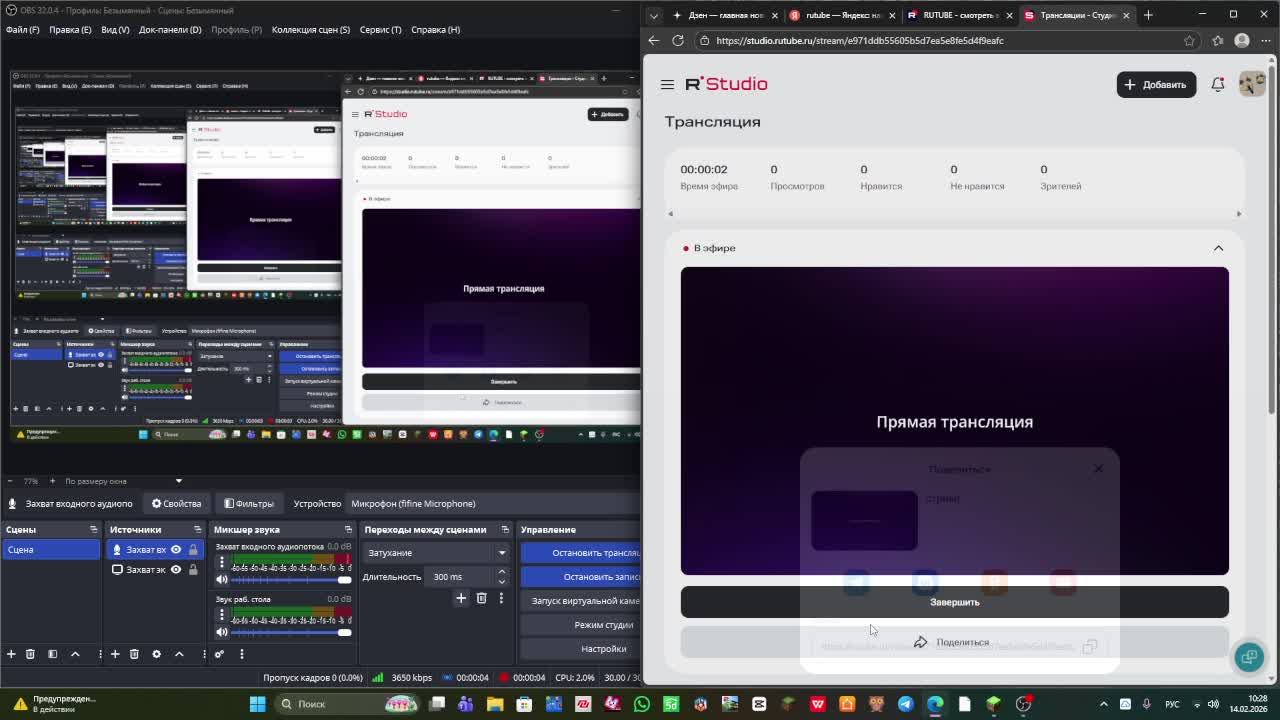The width and height of the screenshot is (1280, 720).
Task: Open browser tab list dropdown arrow
Action: tap(654, 15)
